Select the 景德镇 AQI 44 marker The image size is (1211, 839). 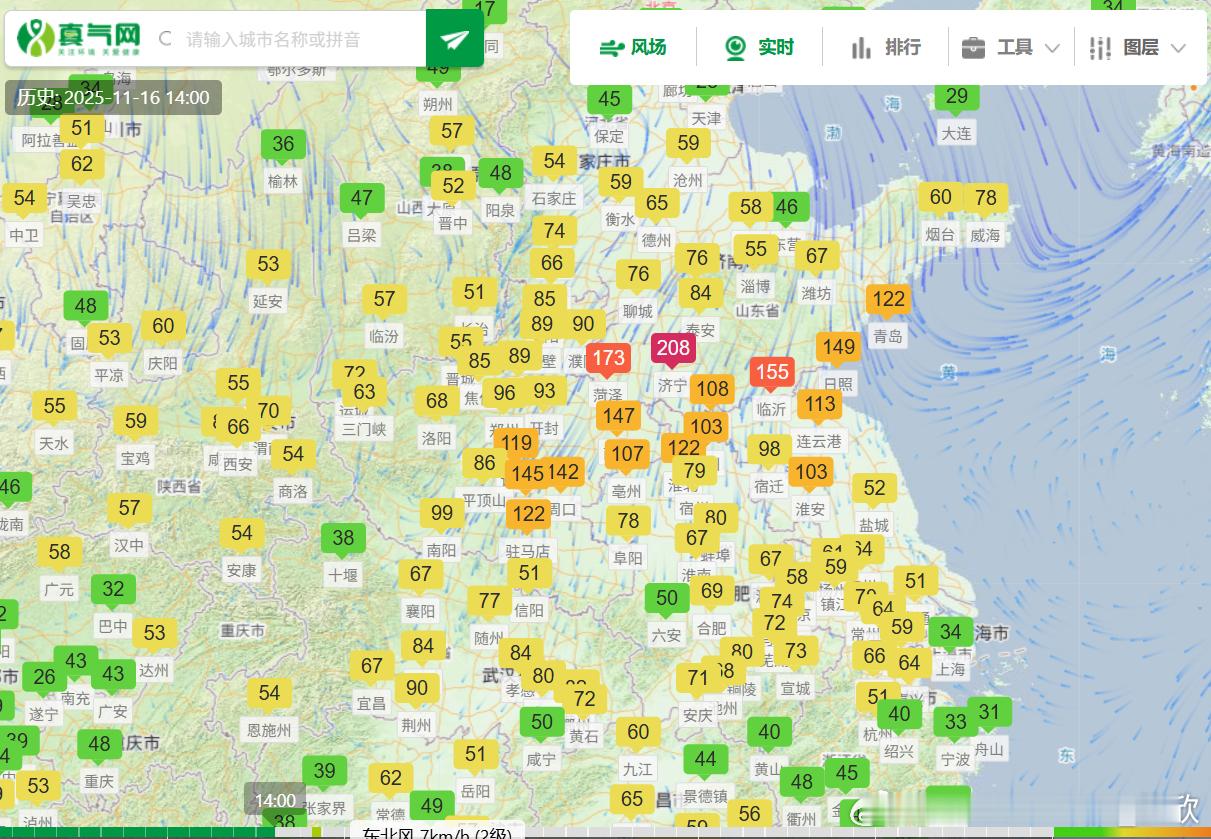705,761
